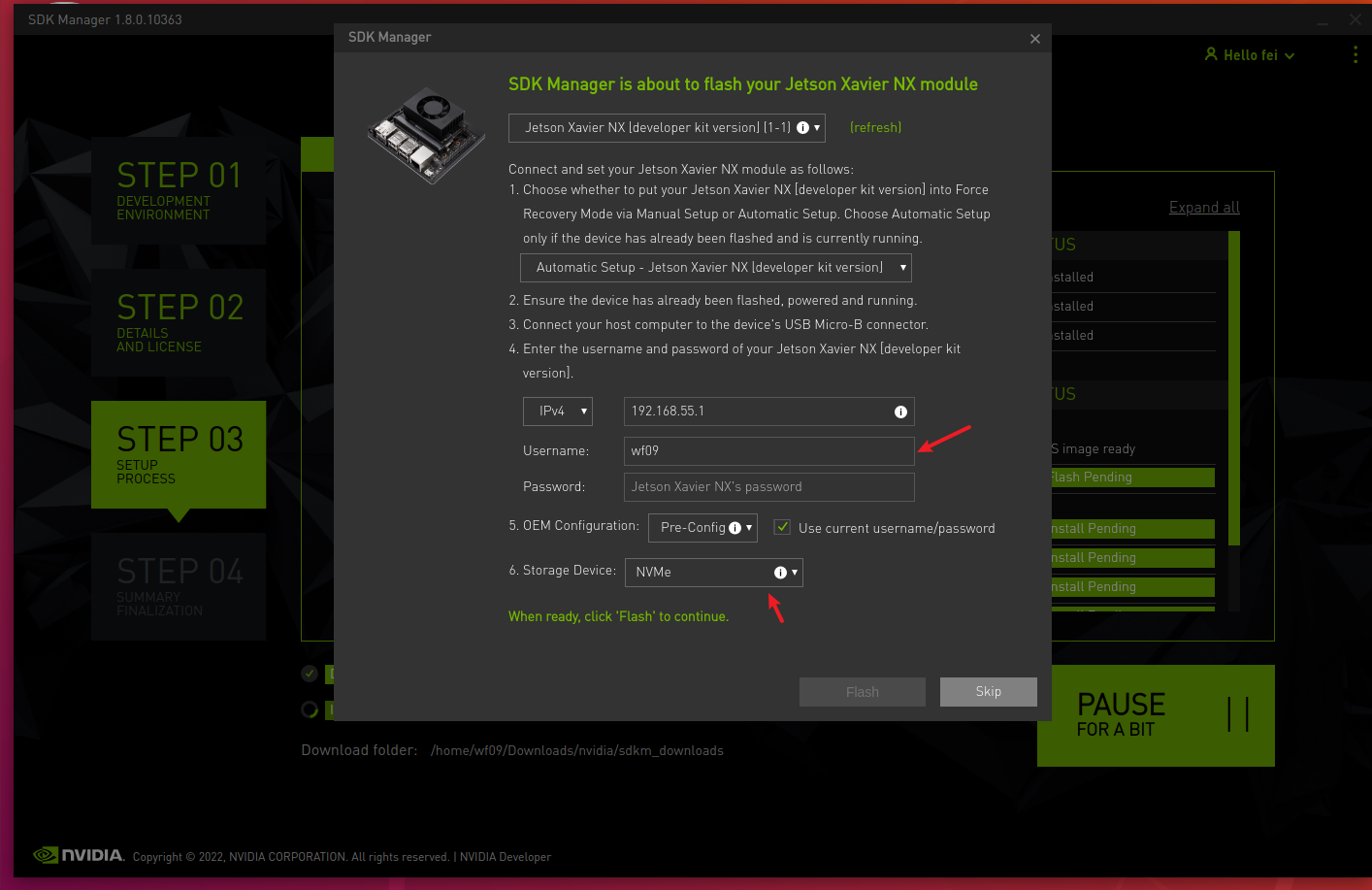Expand the Automatic Setup mode dropdown

tap(716, 268)
